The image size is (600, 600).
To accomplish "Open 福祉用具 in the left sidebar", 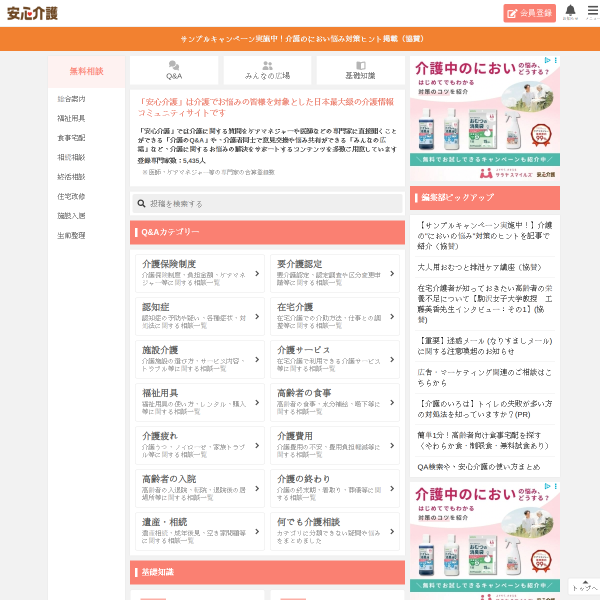I will point(71,118).
